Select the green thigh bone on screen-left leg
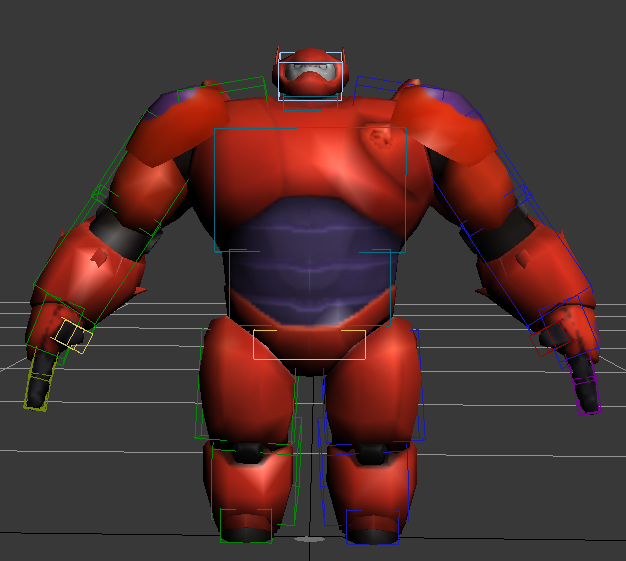626x561 pixels. pyautogui.click(x=203, y=390)
